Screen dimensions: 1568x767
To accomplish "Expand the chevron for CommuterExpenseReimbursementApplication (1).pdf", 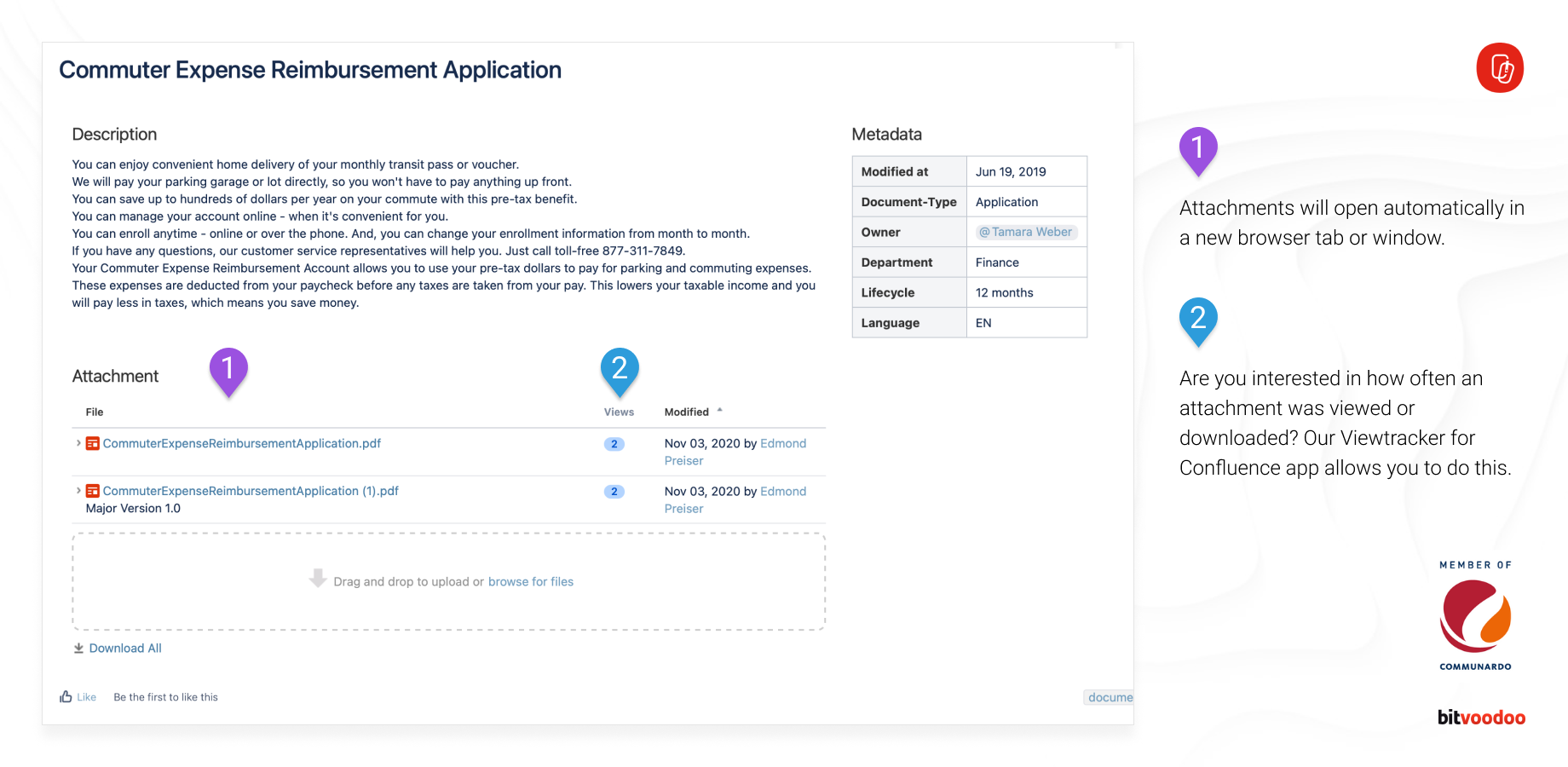I will (x=78, y=491).
